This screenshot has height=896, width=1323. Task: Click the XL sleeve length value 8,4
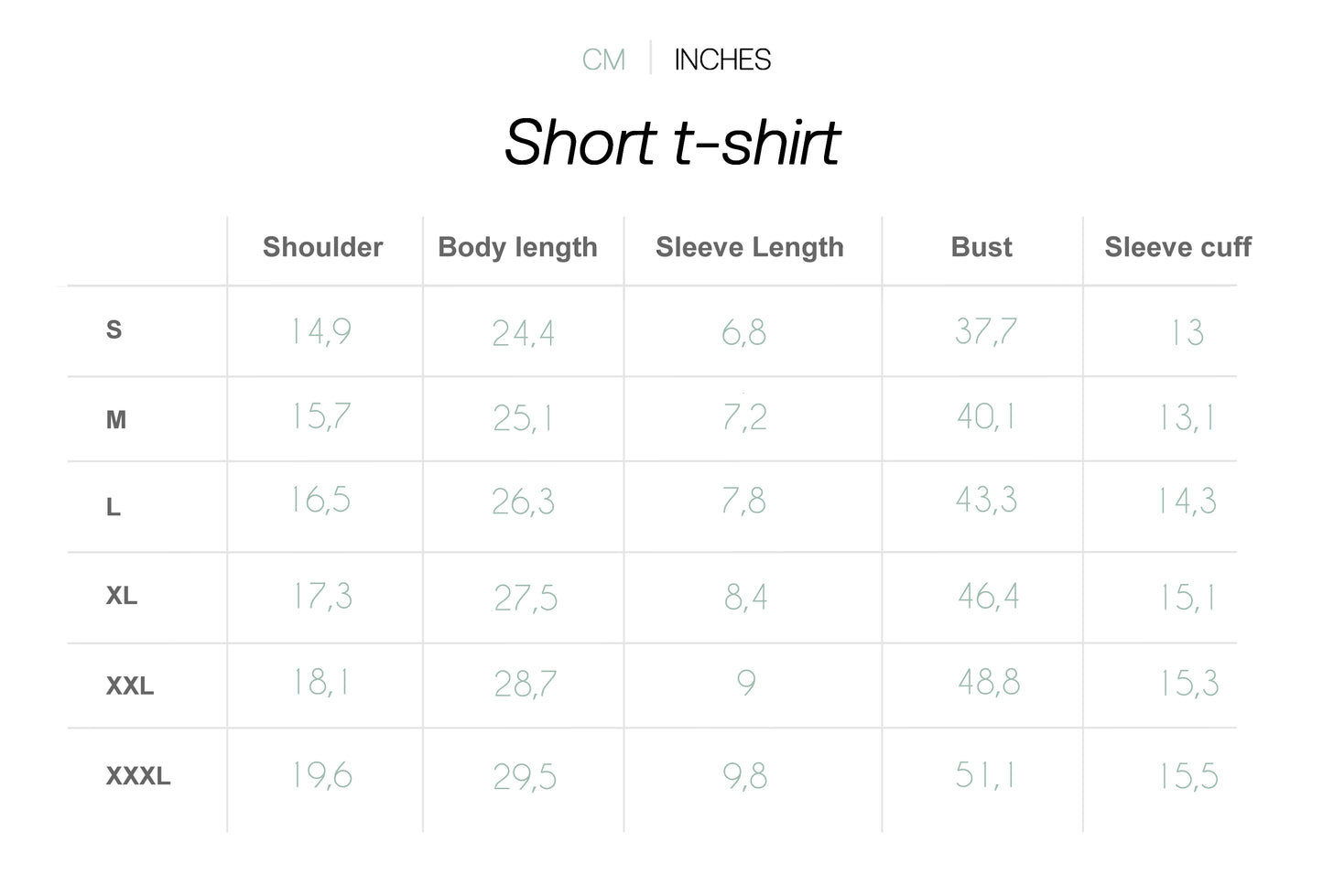point(745,598)
